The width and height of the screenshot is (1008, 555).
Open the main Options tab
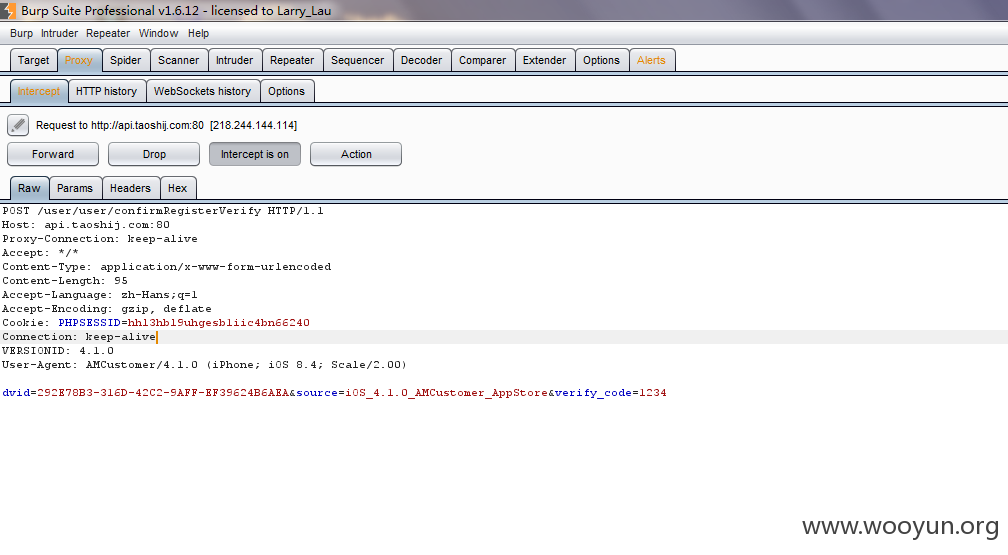coord(601,60)
